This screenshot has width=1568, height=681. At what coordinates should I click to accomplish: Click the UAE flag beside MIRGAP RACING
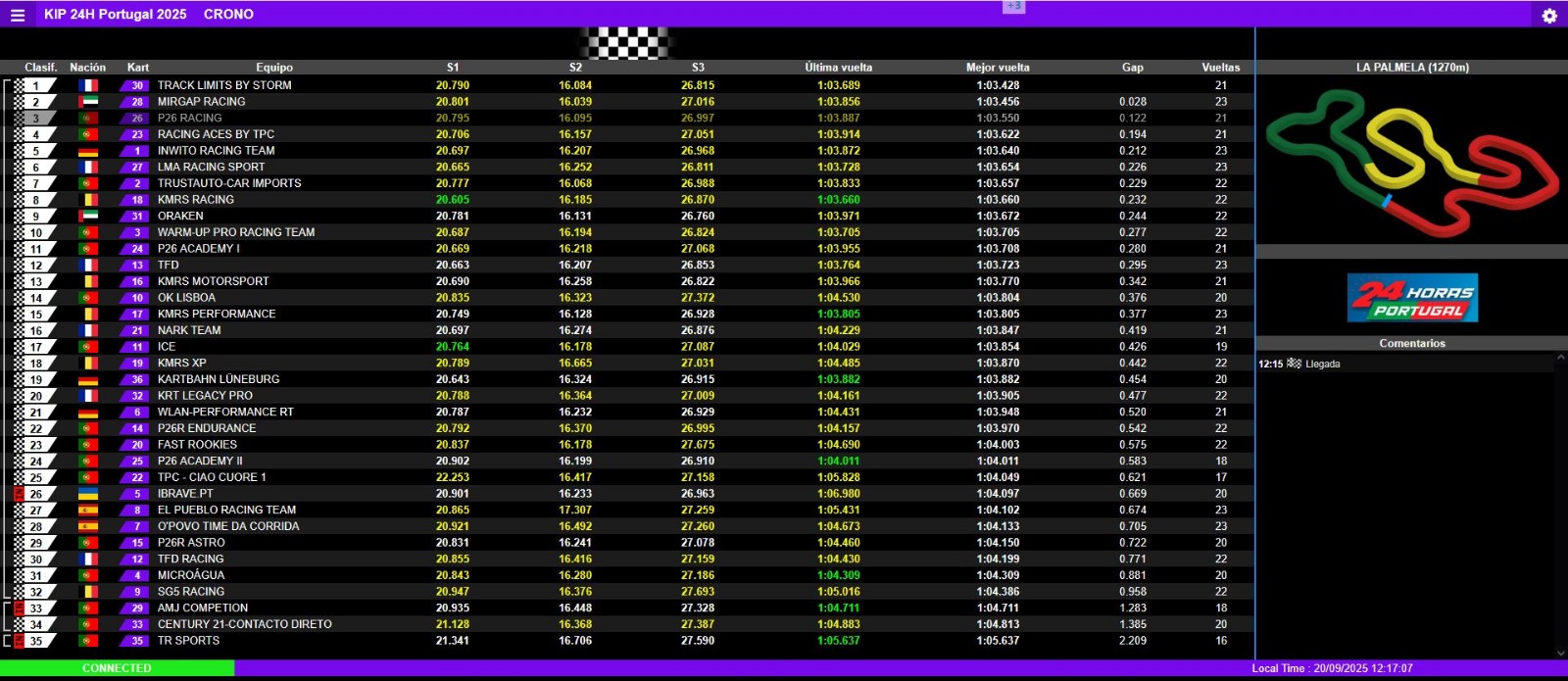pos(88,102)
